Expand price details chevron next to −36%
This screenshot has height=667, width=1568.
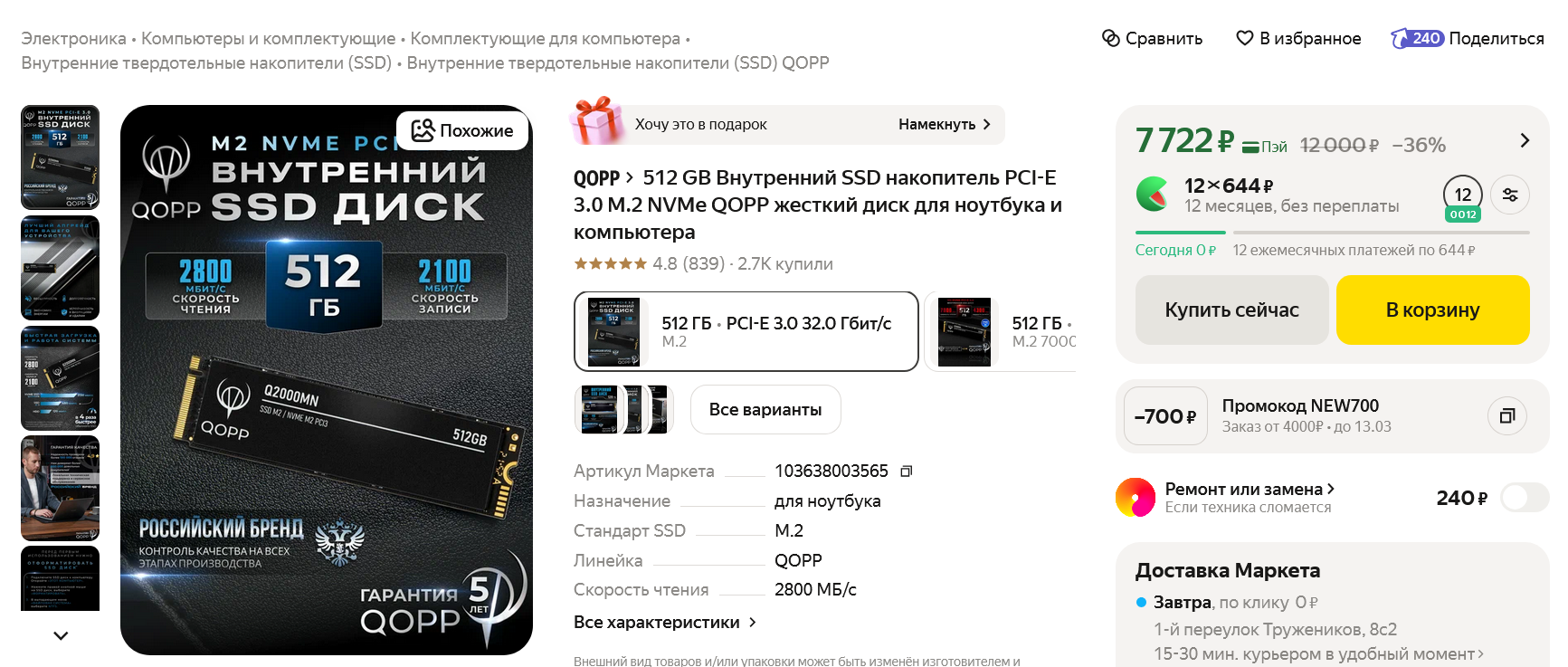pyautogui.click(x=1525, y=140)
